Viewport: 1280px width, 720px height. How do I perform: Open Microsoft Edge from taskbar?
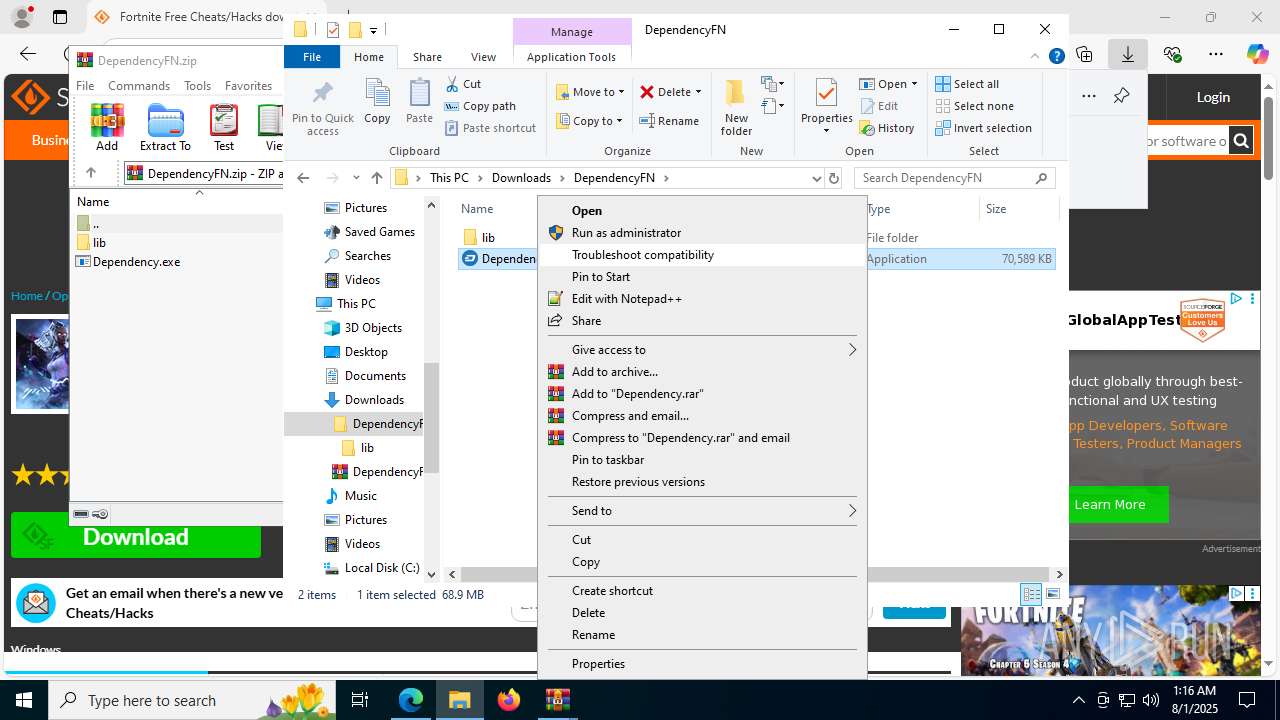411,700
